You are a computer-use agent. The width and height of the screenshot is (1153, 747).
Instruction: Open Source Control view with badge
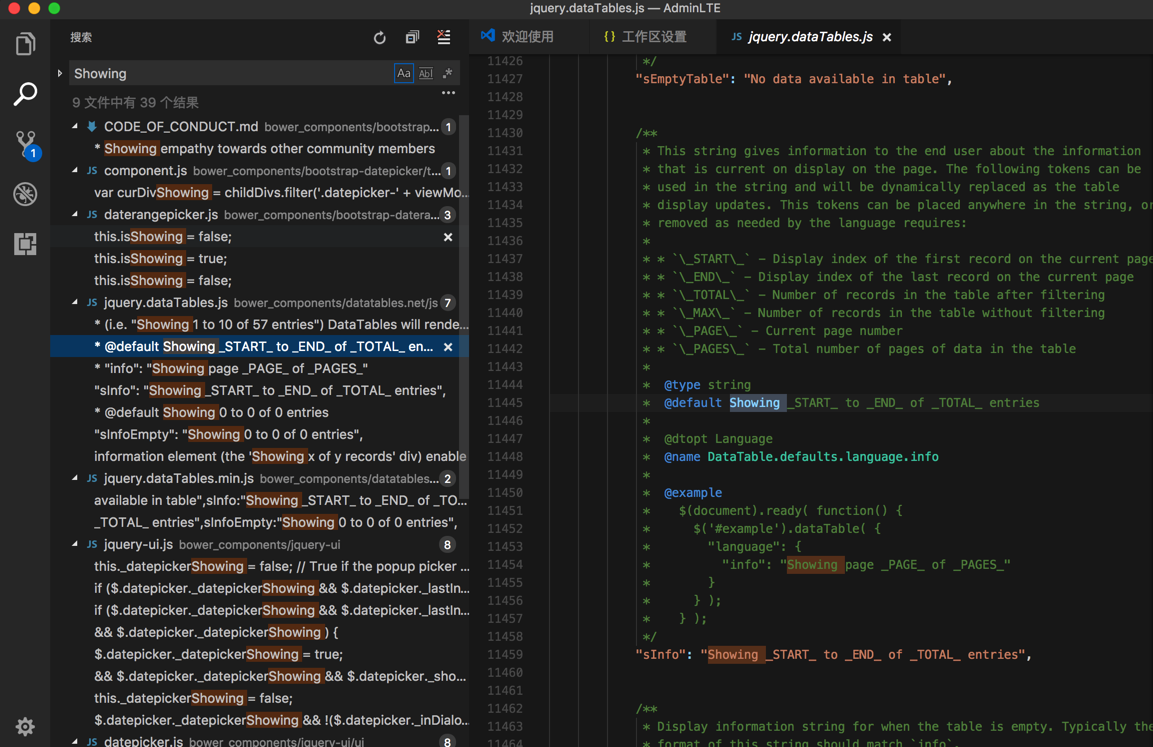point(25,144)
